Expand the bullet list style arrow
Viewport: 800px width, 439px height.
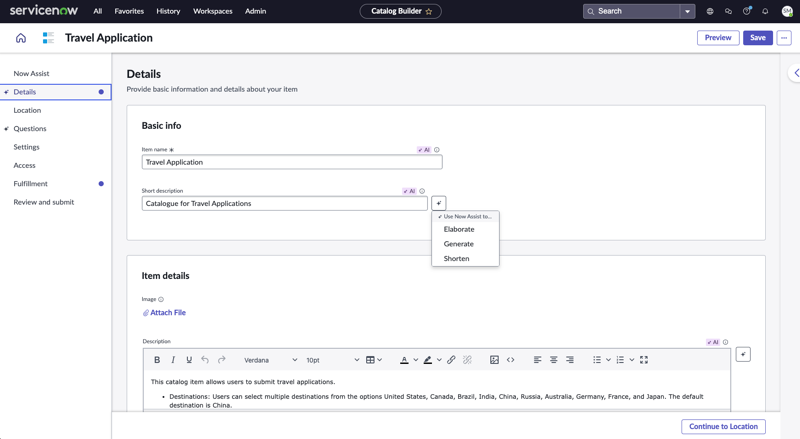point(608,360)
